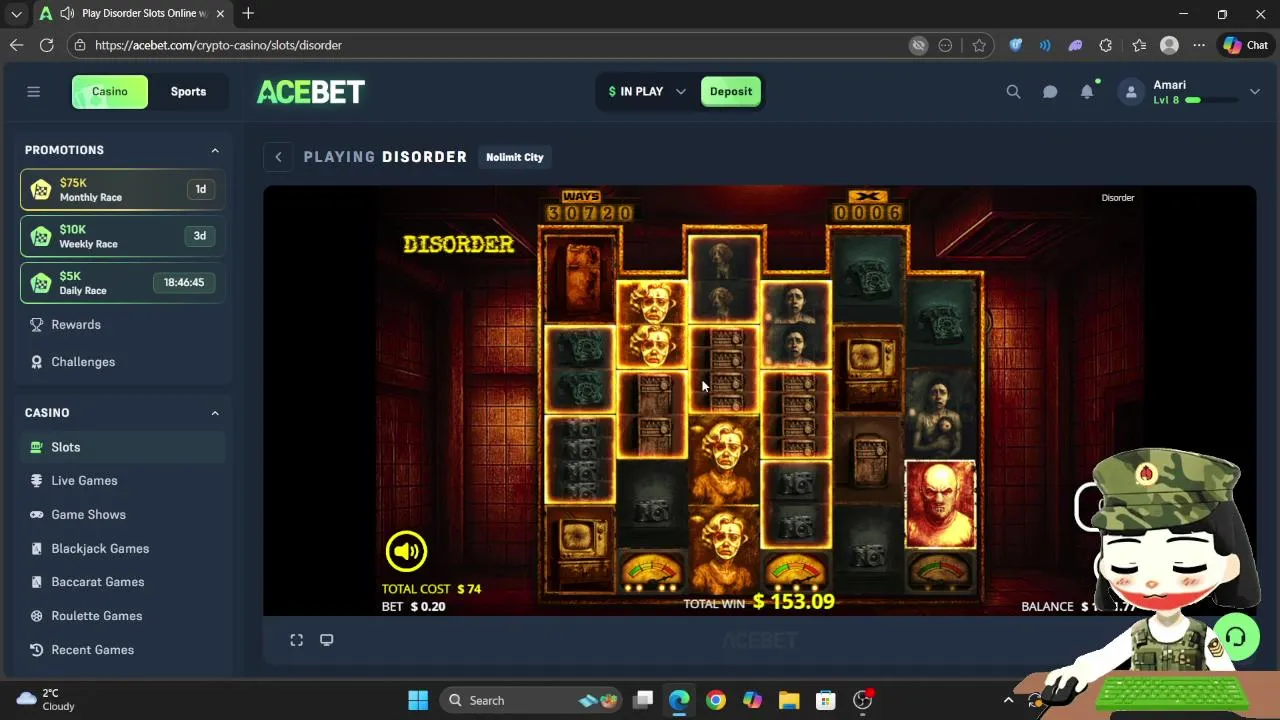Open the weather widget showing 2°C
The image size is (1280, 720).
[x=46, y=700]
